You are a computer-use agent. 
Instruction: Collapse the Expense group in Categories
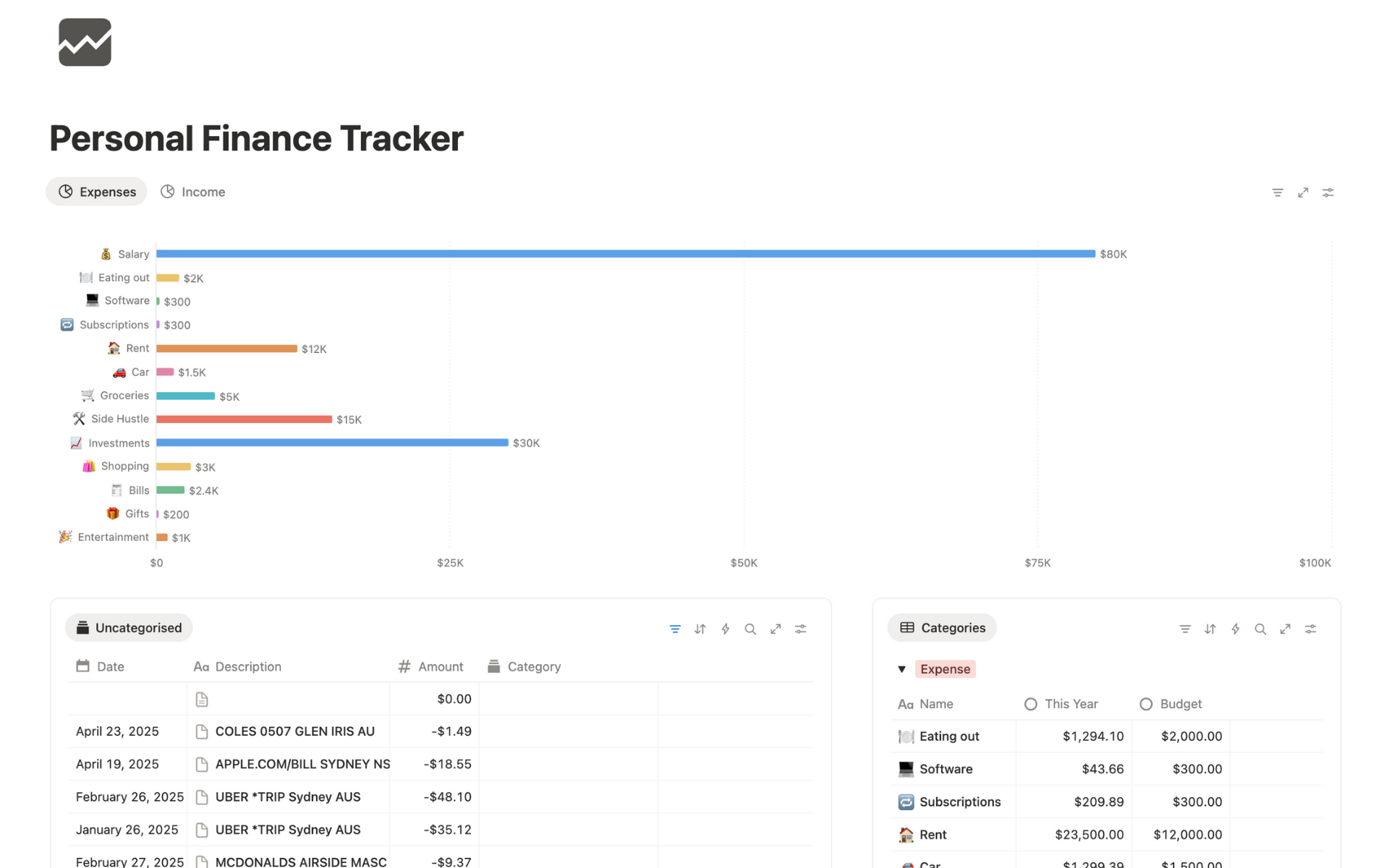point(902,668)
